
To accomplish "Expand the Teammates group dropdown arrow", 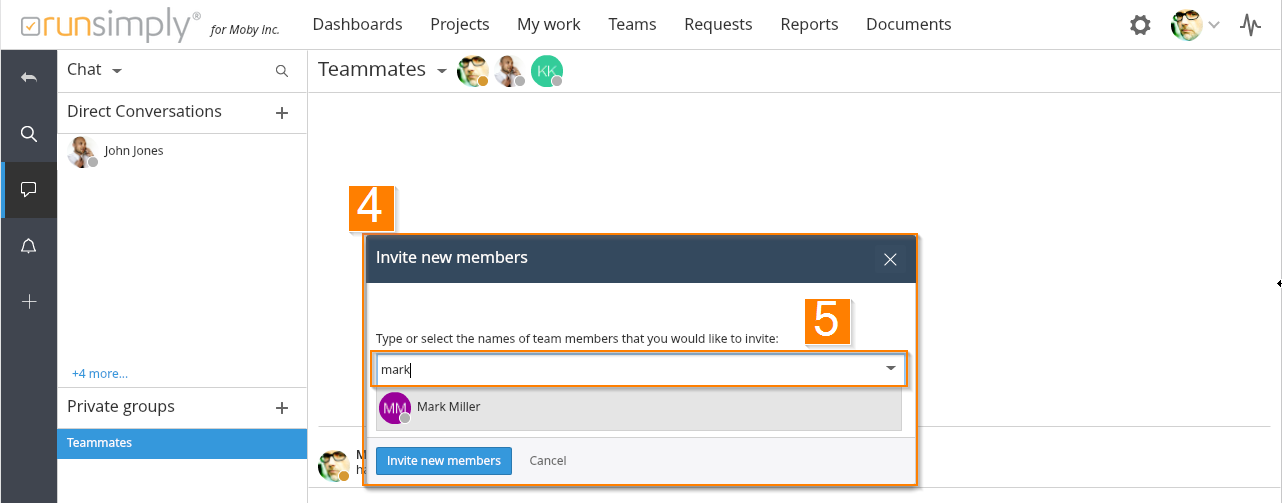I will coord(441,71).
